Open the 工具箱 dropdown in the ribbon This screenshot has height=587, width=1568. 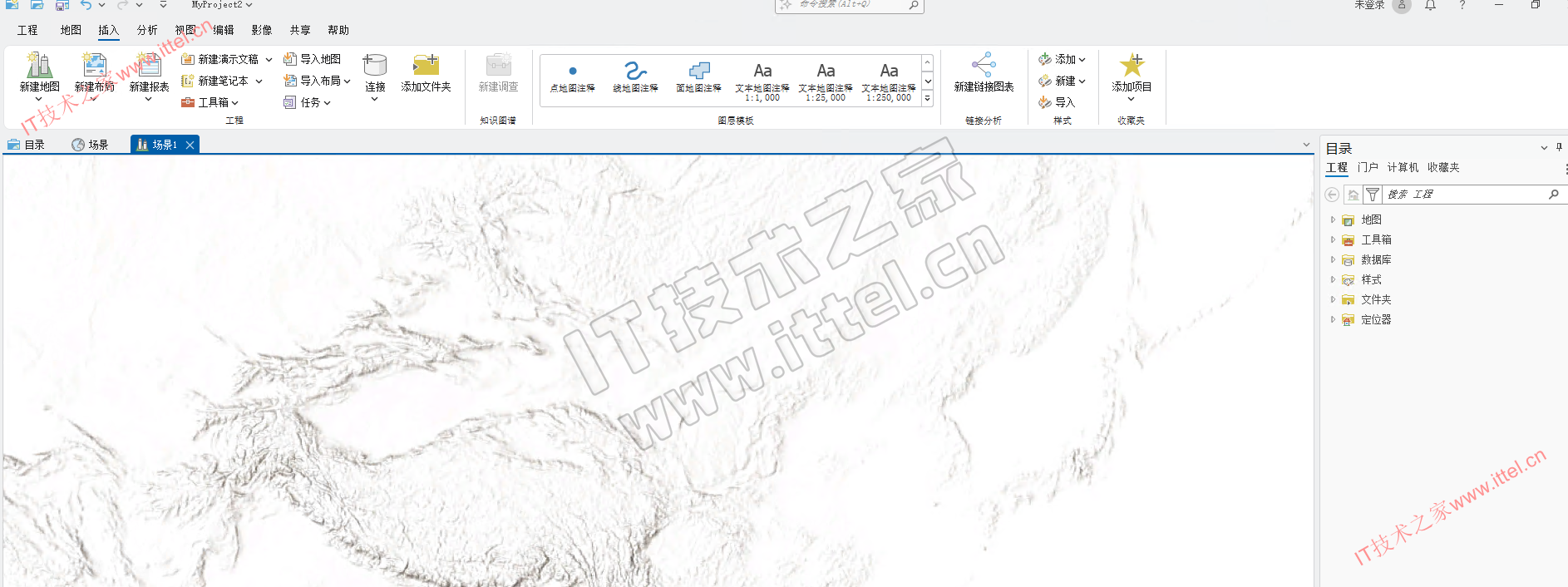[x=235, y=103]
